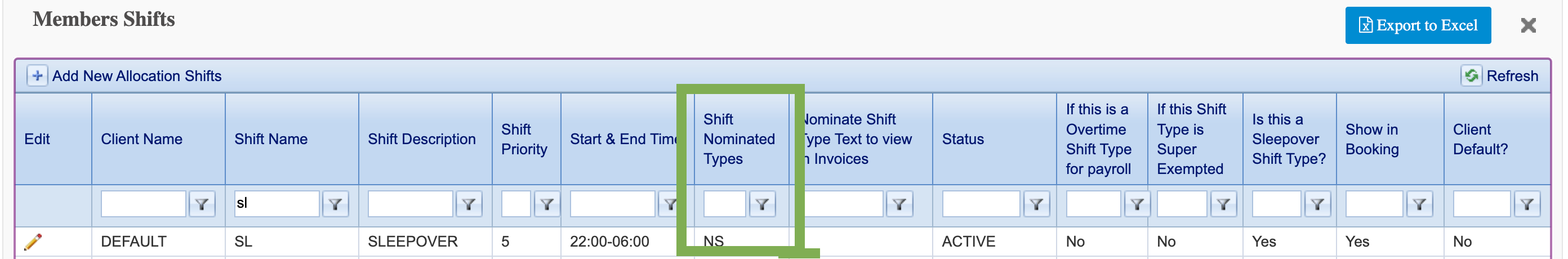Open filter icon for Status column

click(1036, 204)
